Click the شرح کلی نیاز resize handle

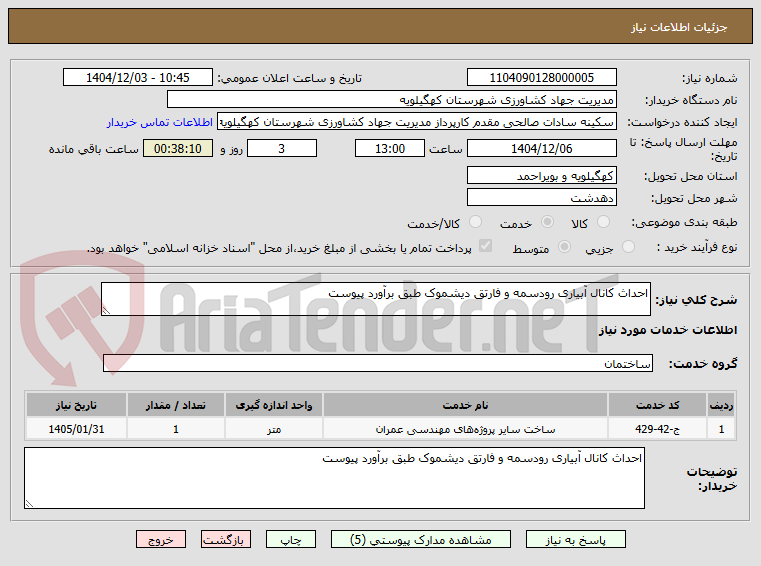click(106, 311)
